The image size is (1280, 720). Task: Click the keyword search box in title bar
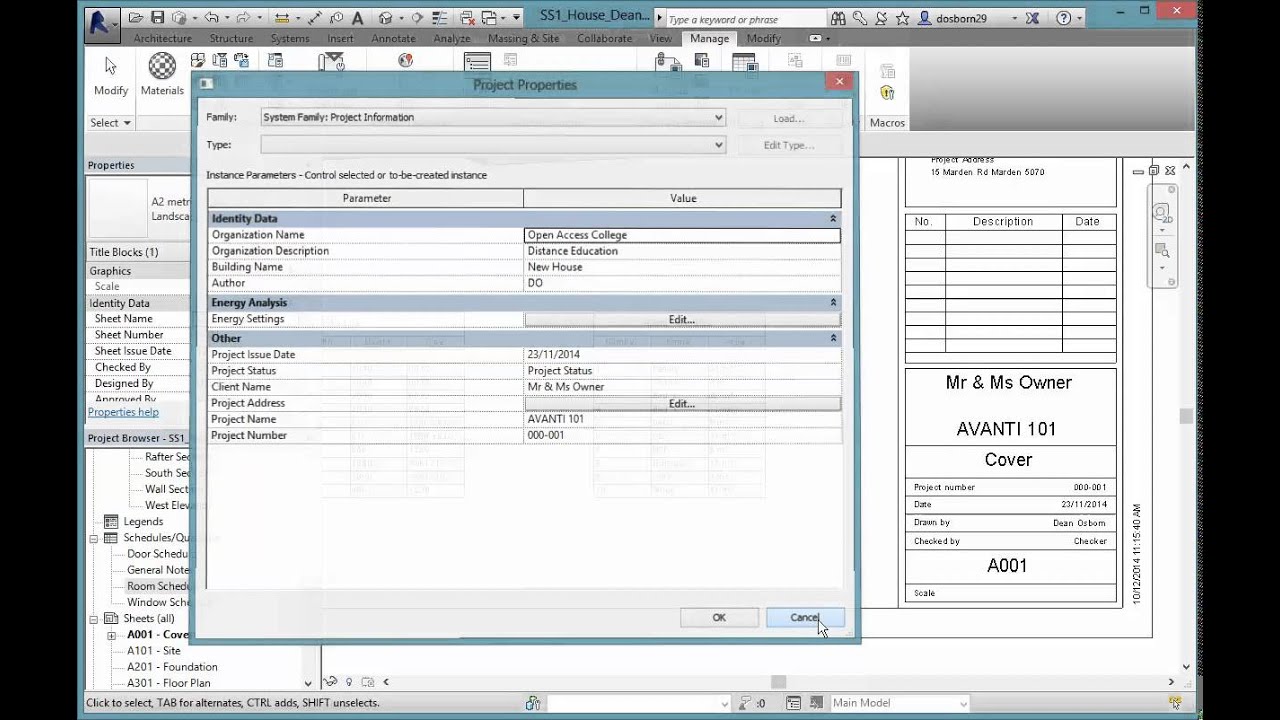pyautogui.click(x=745, y=19)
